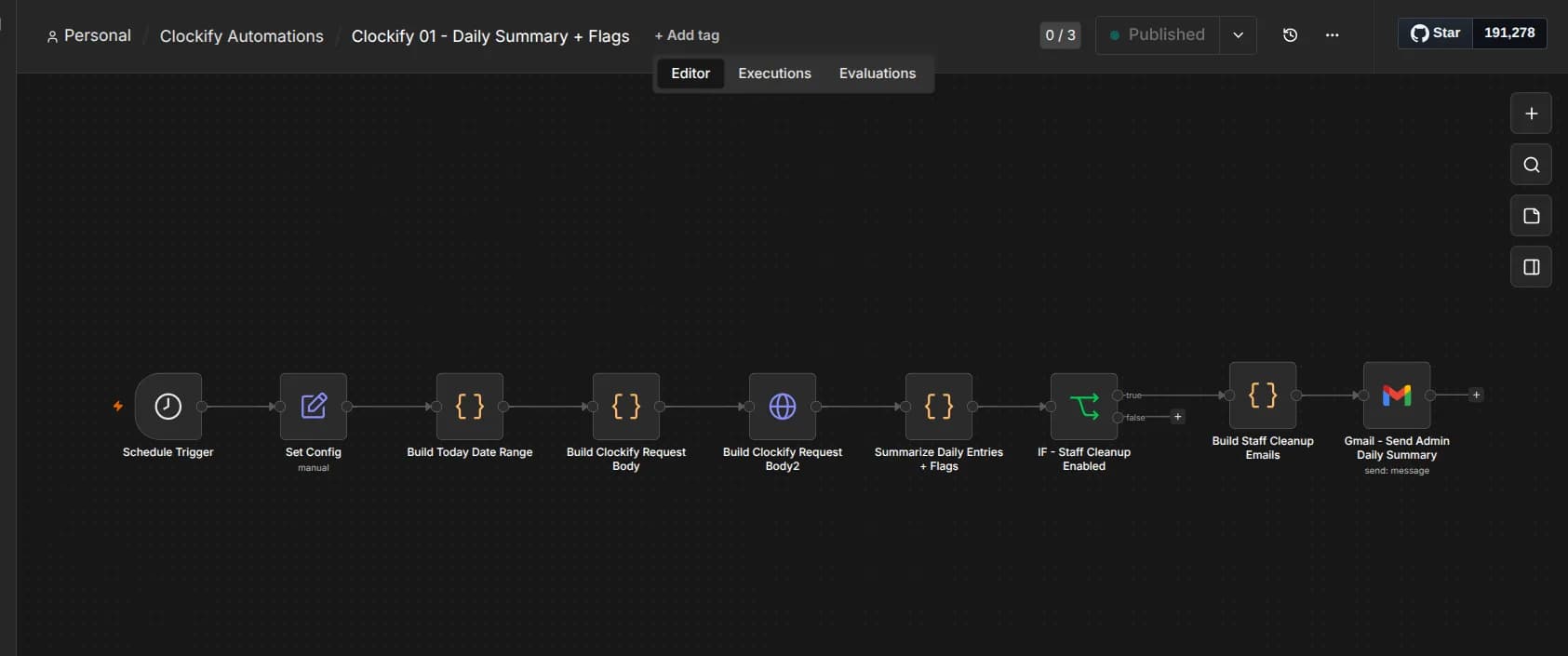Click the Build Clockify Request Body2 label
Viewport: 1568px width, 656px height.
[x=783, y=459]
